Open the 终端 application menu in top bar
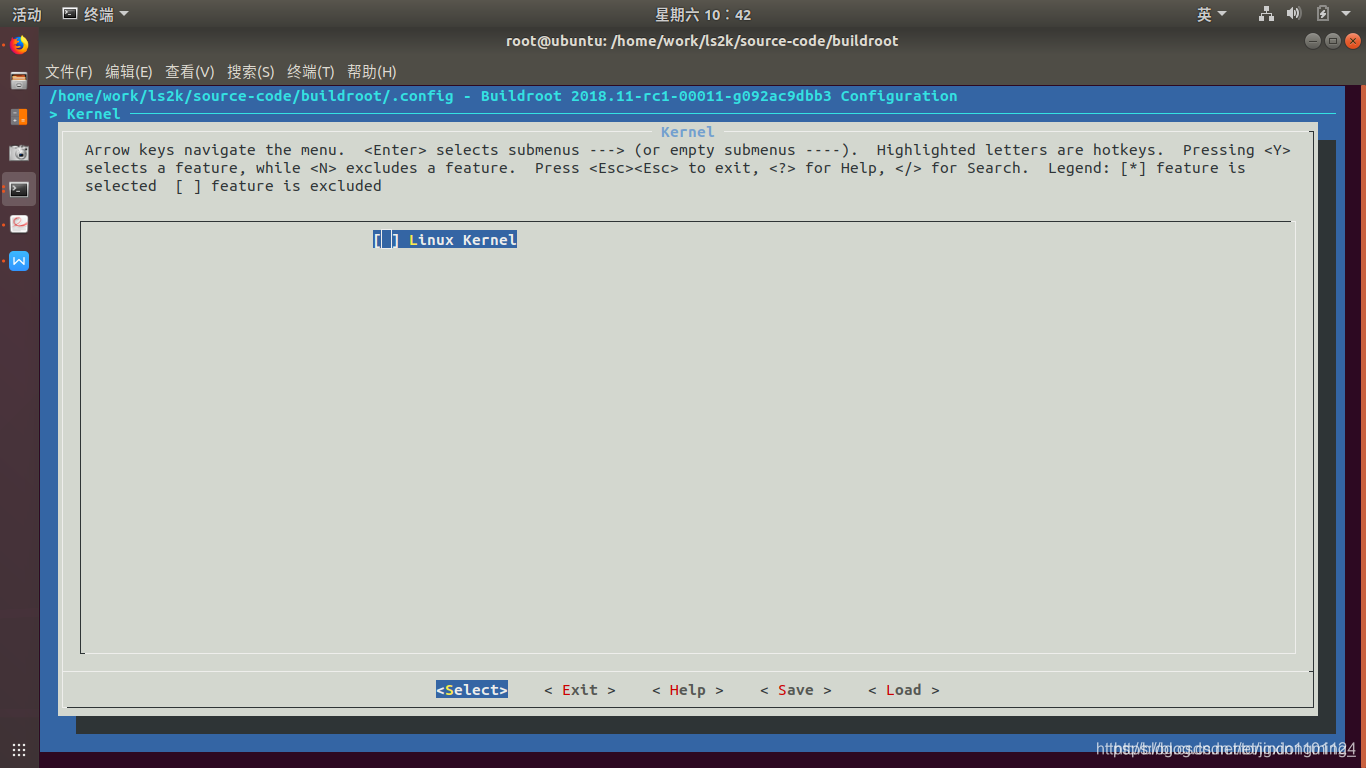The image size is (1366, 768). 96,14
